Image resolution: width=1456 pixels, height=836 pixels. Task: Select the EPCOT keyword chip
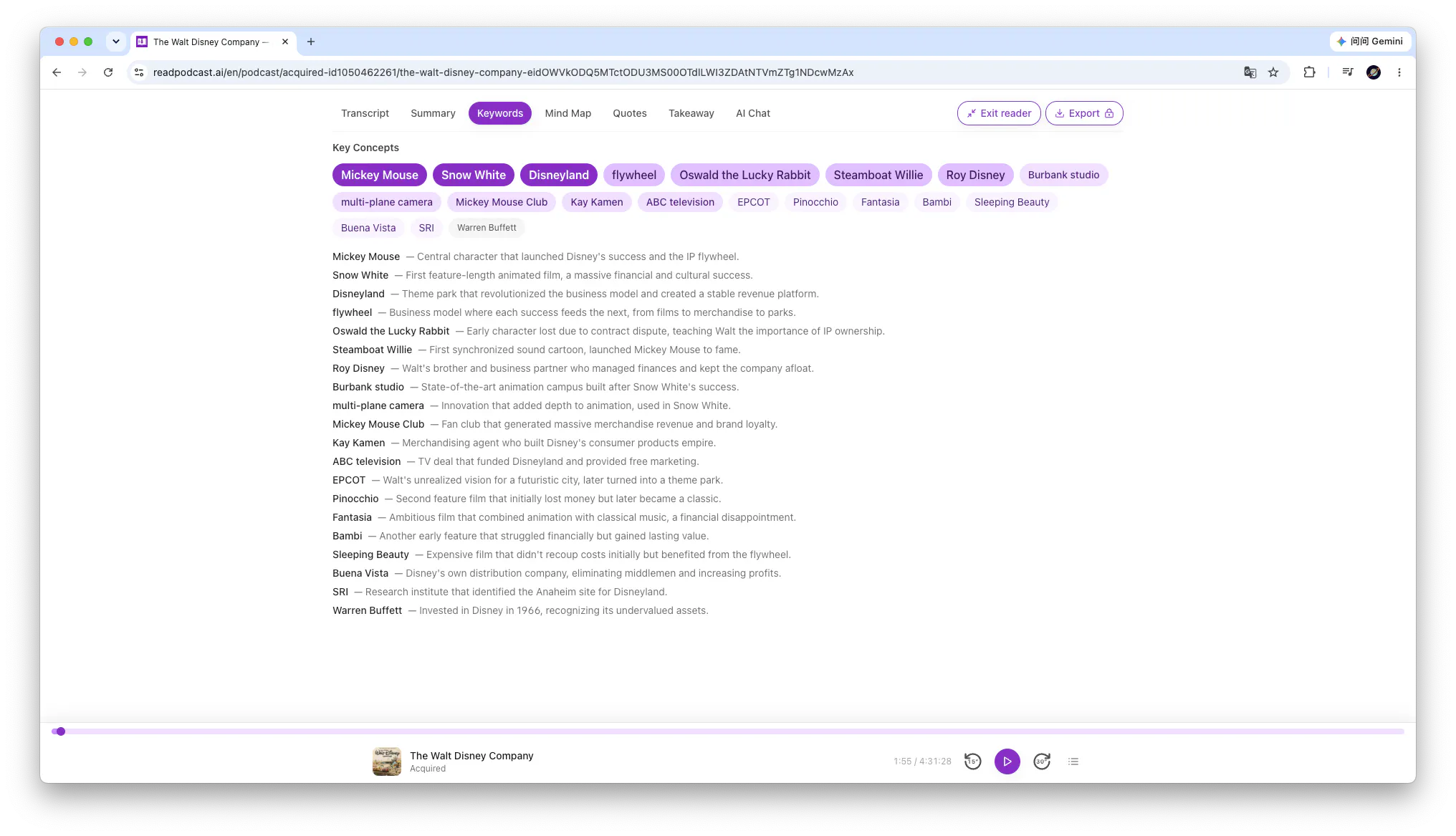click(x=754, y=202)
